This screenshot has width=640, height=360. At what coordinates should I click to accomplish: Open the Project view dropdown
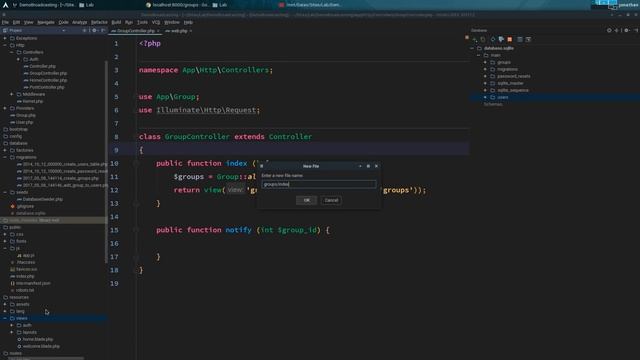click(x=63, y=31)
